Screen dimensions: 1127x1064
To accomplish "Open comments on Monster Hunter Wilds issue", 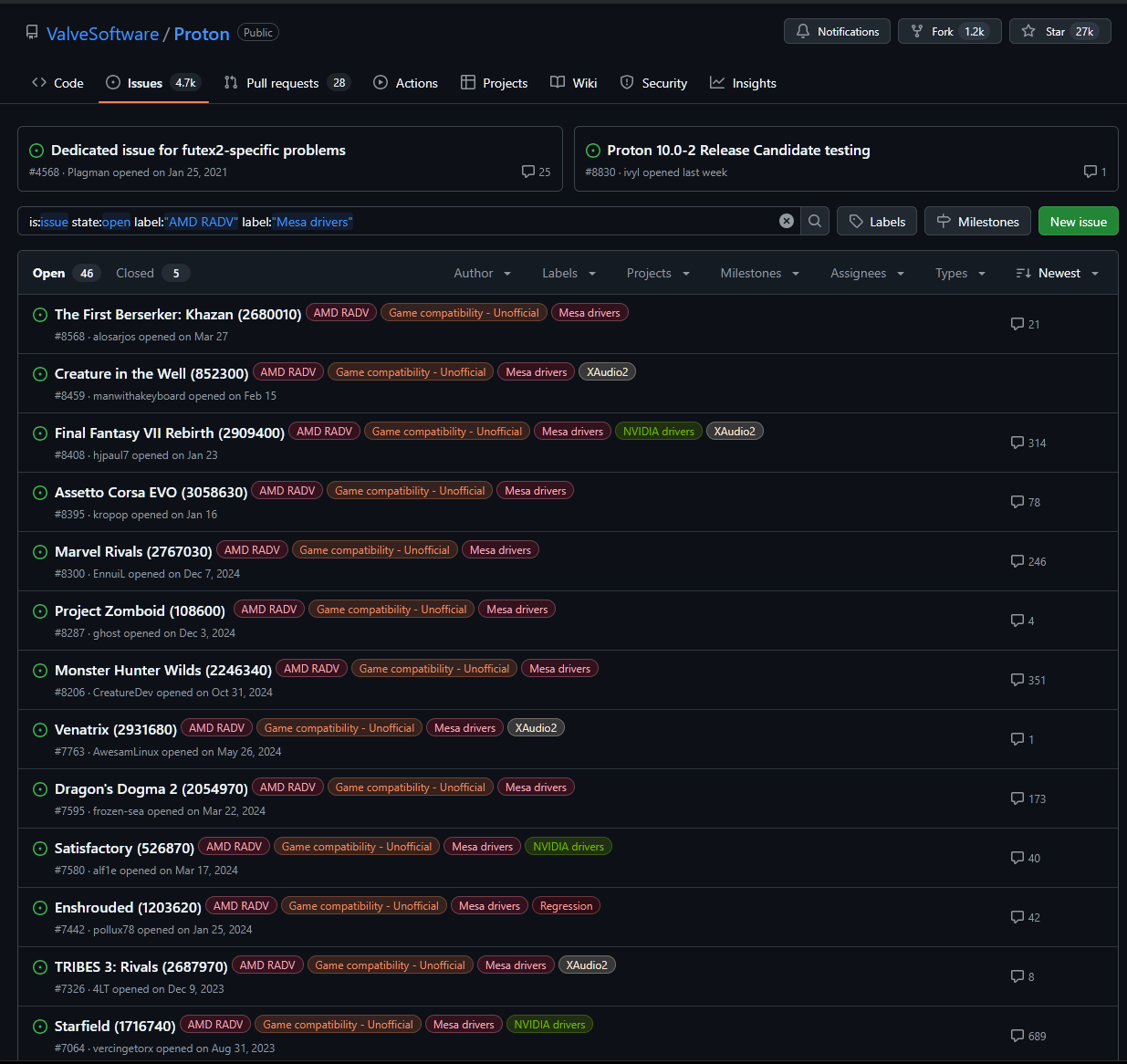I will click(1028, 680).
